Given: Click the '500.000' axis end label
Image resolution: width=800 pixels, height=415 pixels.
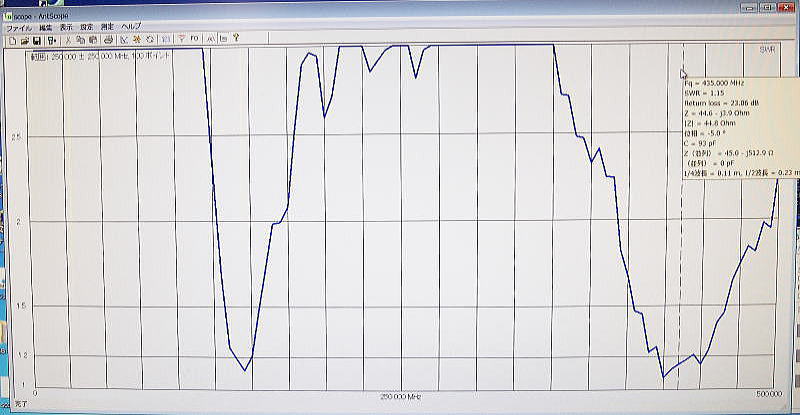Looking at the screenshot, I should pos(768,394).
